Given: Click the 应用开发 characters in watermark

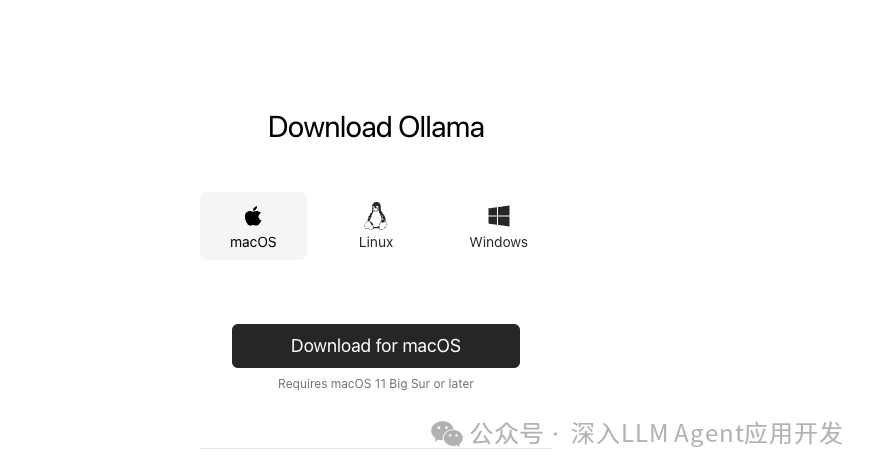Looking at the screenshot, I should [x=793, y=434].
